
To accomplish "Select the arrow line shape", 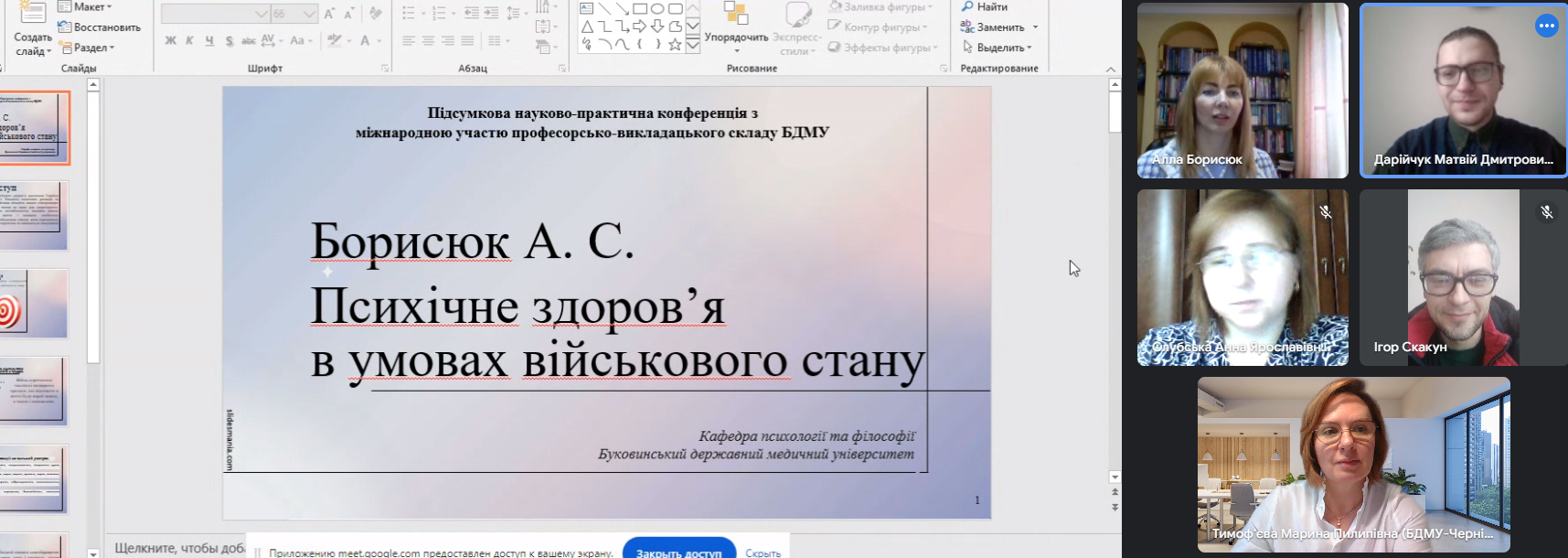I will (622, 8).
